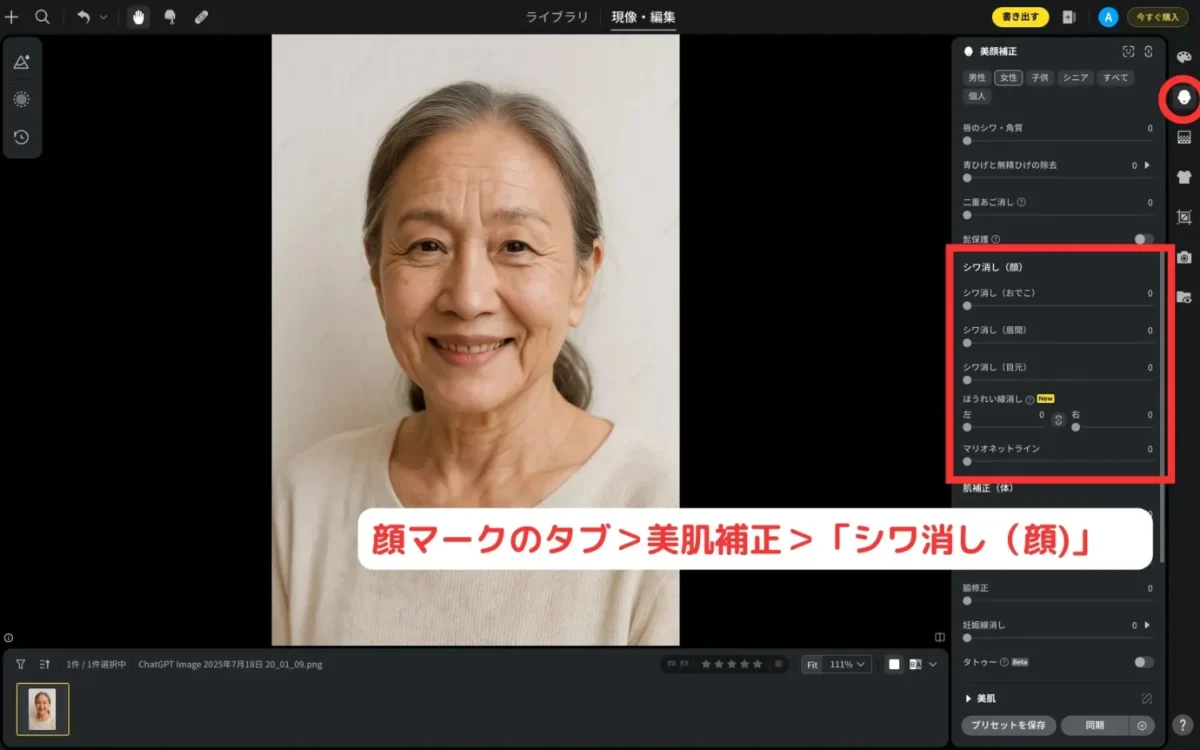
Task: Click the link sync icon in 美顔補正 header
Action: coord(1148,51)
